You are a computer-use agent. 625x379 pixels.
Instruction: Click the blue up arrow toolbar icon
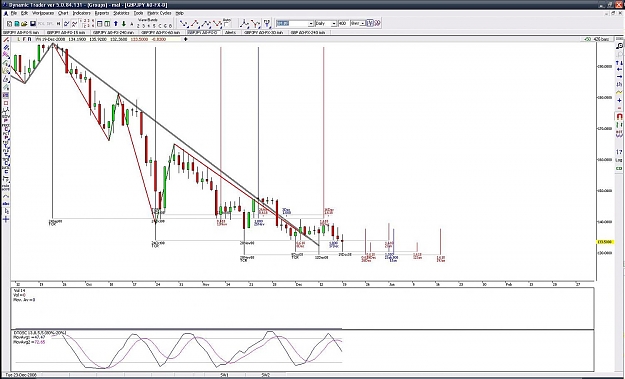pyautogui.click(x=116, y=24)
